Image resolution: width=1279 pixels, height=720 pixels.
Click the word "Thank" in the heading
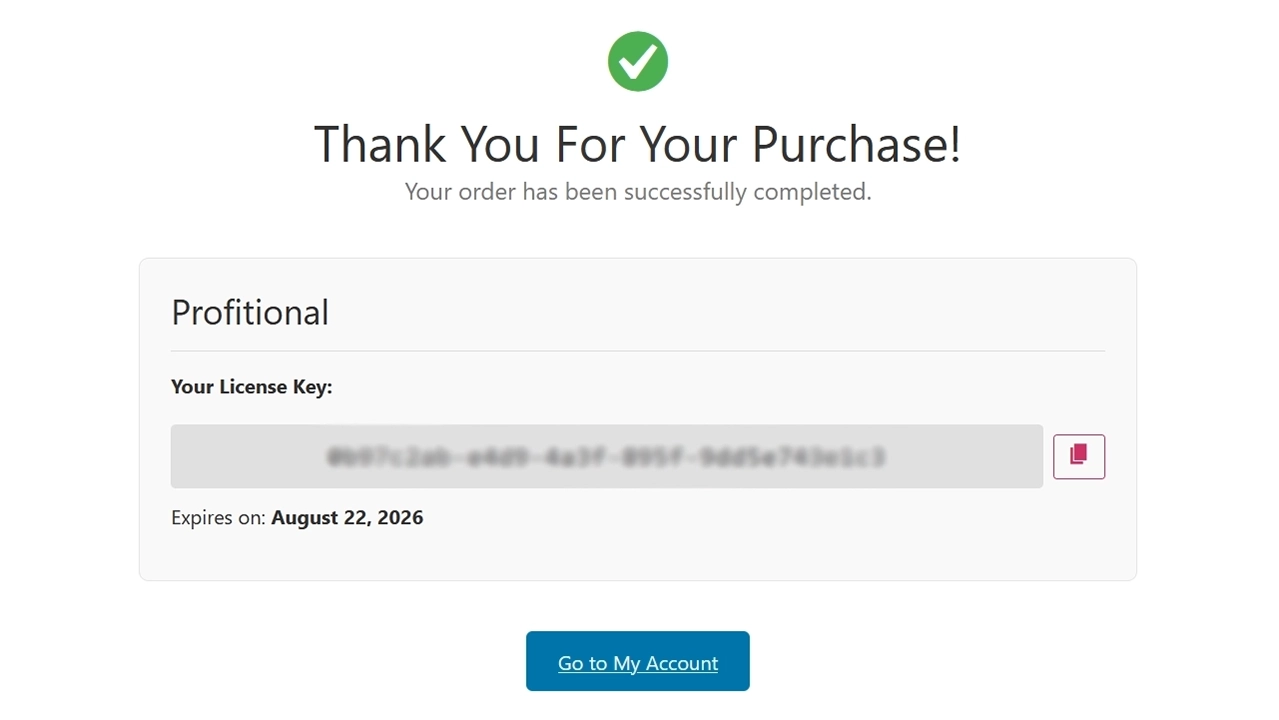coord(380,144)
